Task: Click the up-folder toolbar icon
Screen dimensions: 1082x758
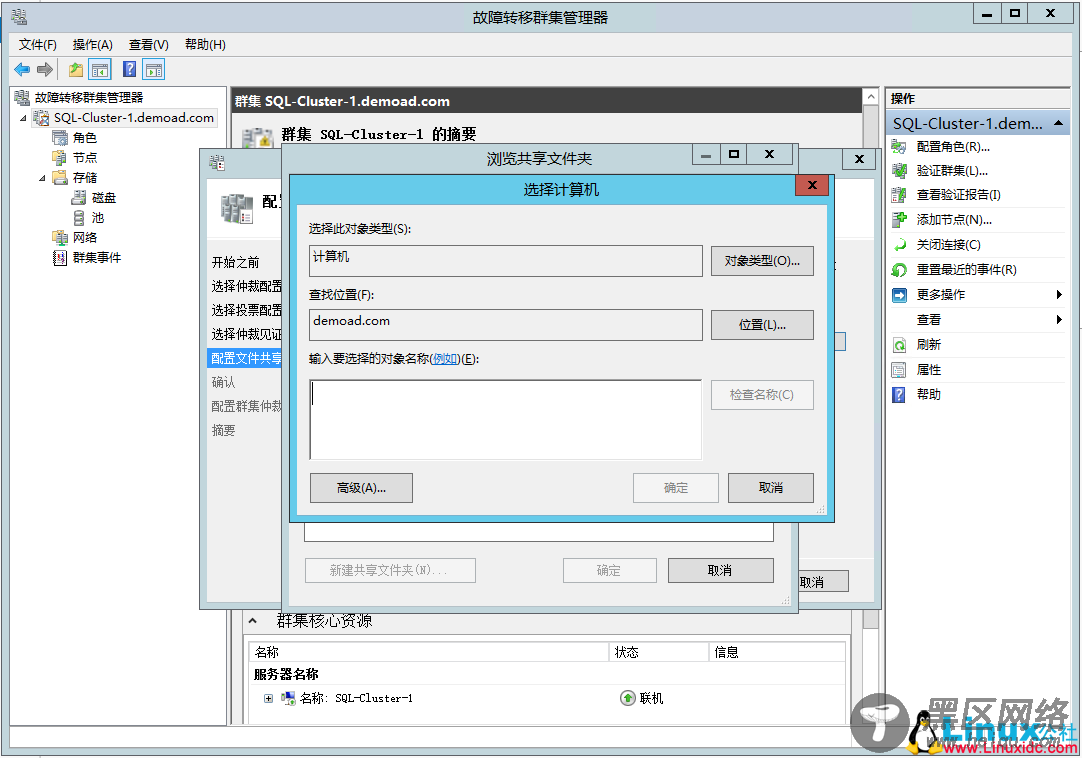Action: [76, 70]
